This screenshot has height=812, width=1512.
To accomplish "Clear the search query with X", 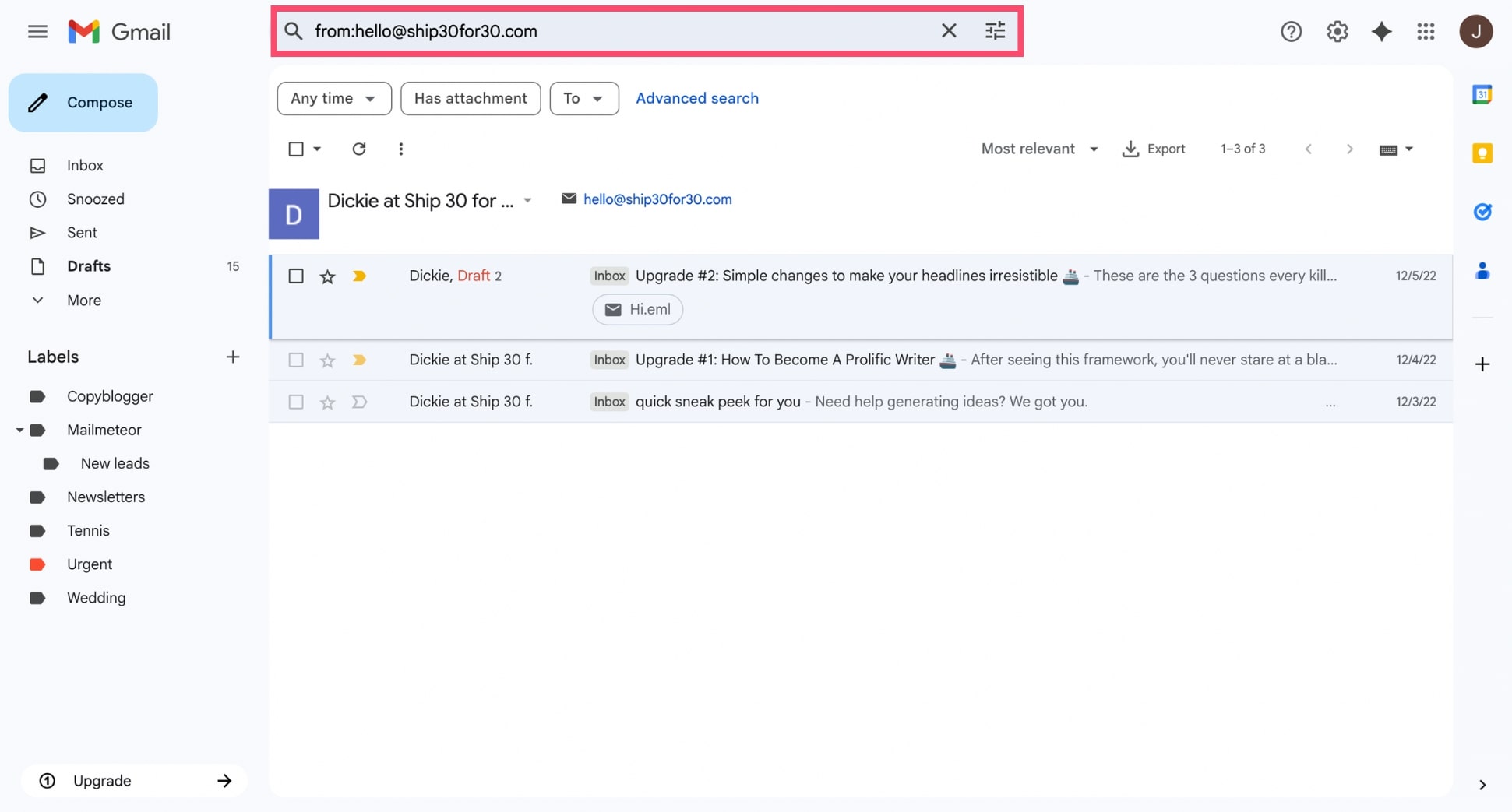I will (948, 31).
